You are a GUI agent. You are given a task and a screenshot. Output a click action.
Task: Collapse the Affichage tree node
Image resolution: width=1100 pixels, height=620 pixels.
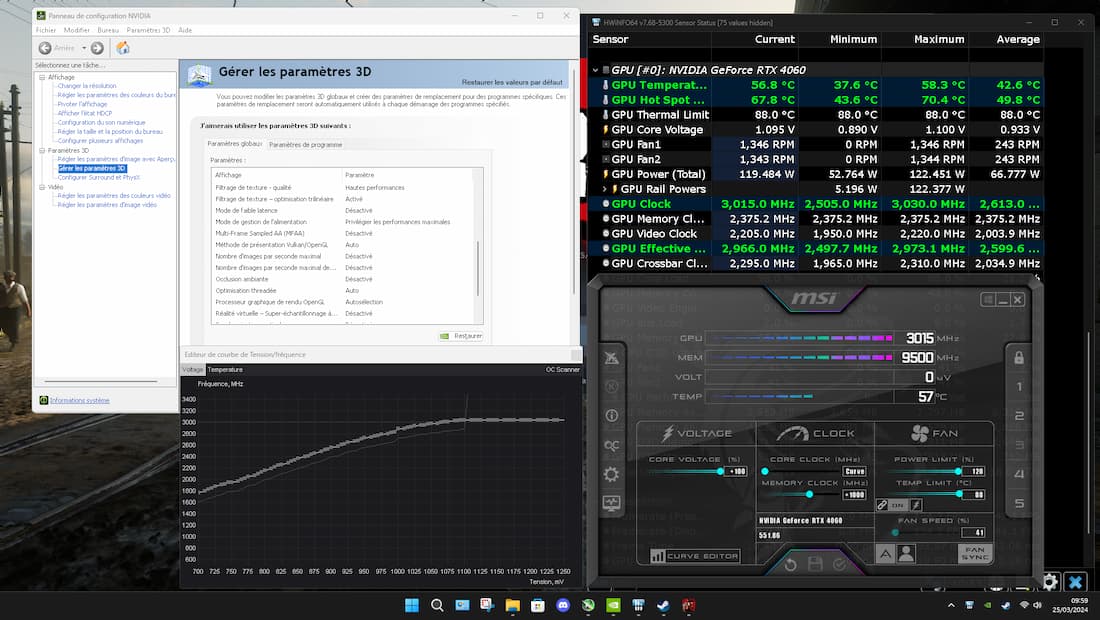(x=42, y=77)
